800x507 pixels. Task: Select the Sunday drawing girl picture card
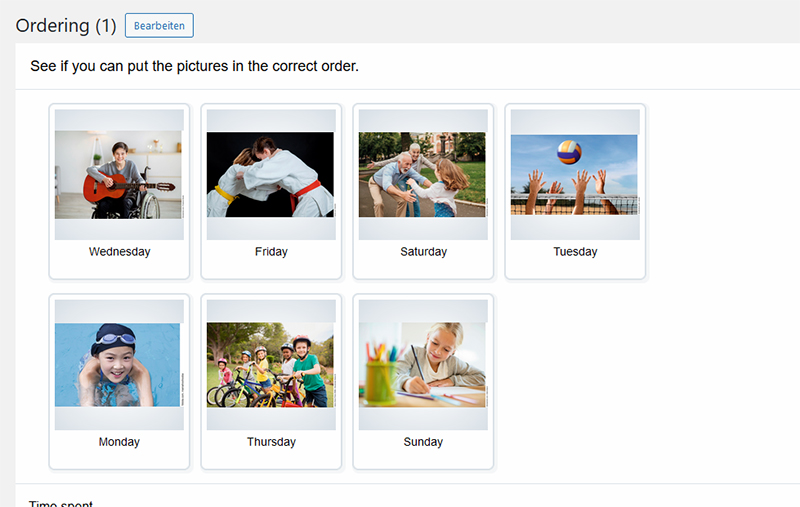point(423,382)
